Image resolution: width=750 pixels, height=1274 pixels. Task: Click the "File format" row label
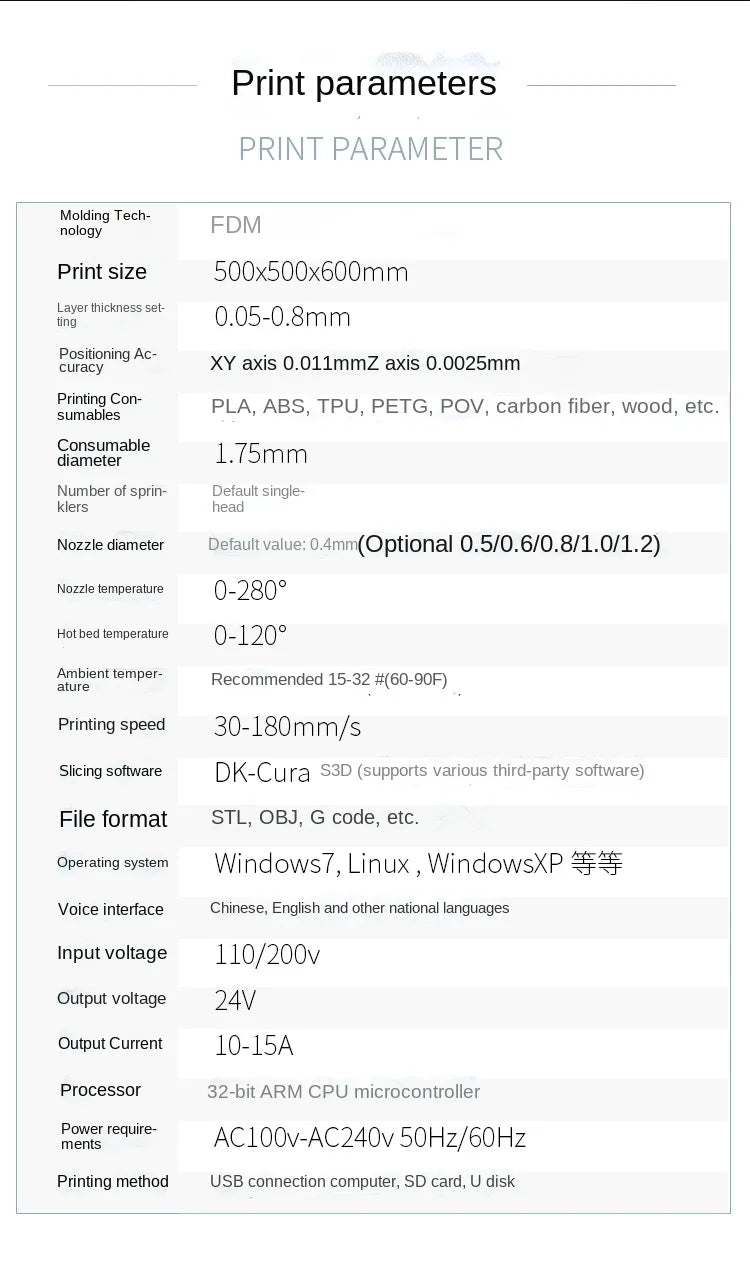pos(113,819)
